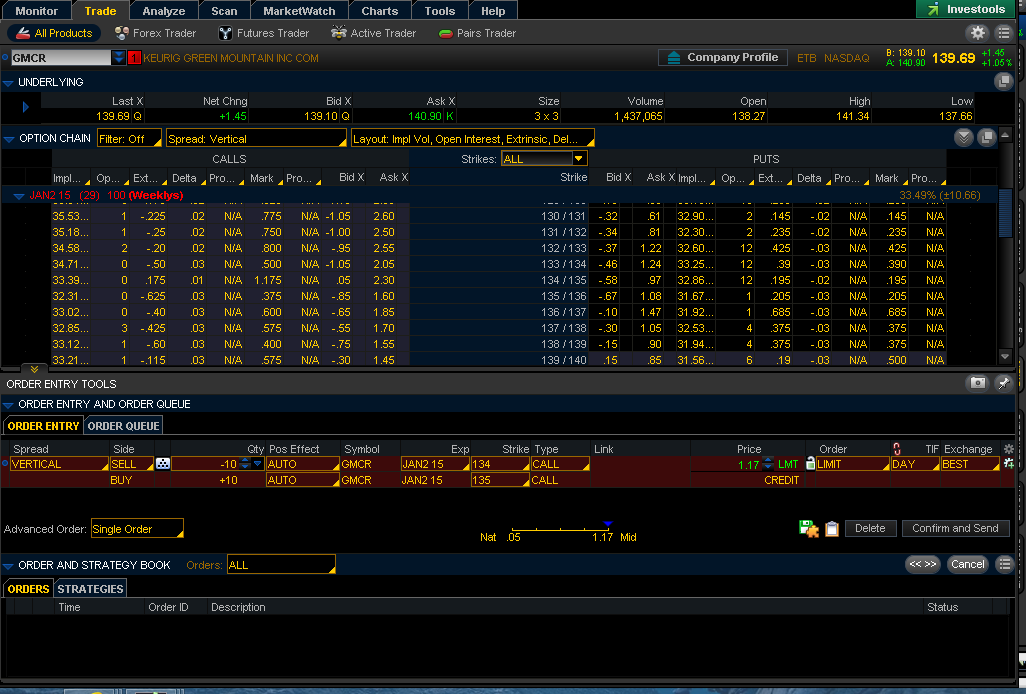1026x694 pixels.
Task: Switch to the Charts tab
Action: (380, 10)
